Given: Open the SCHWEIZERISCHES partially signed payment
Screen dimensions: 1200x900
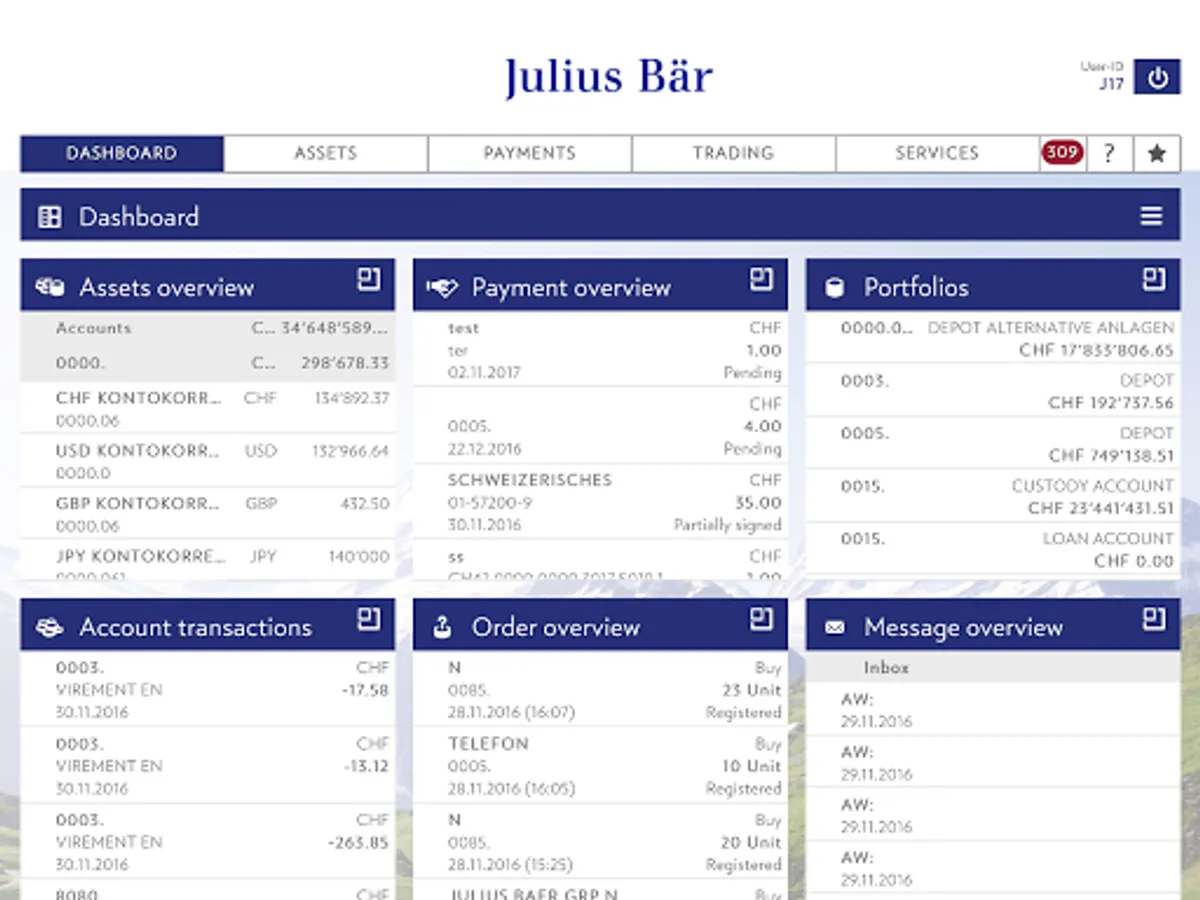Looking at the screenshot, I should 601,502.
